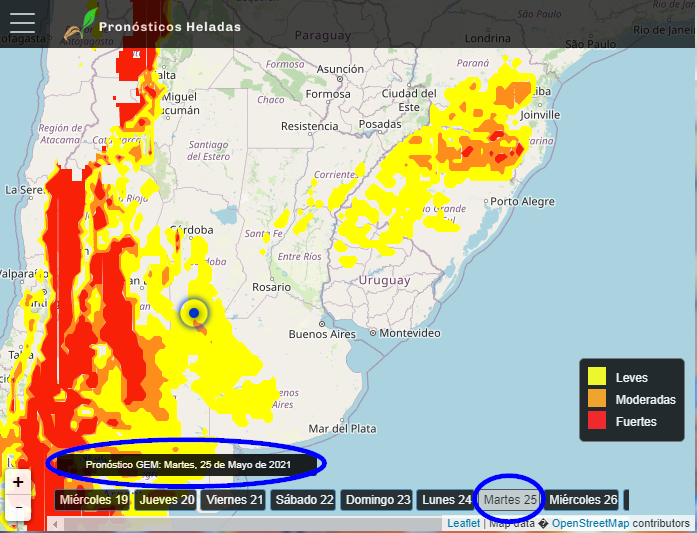Click the blue location marker on map
Image resolution: width=697 pixels, height=533 pixels.
(194, 313)
